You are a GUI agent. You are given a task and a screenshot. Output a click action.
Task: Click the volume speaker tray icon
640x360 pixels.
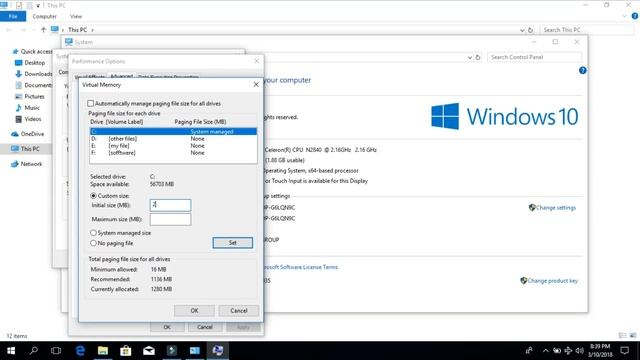click(580, 351)
